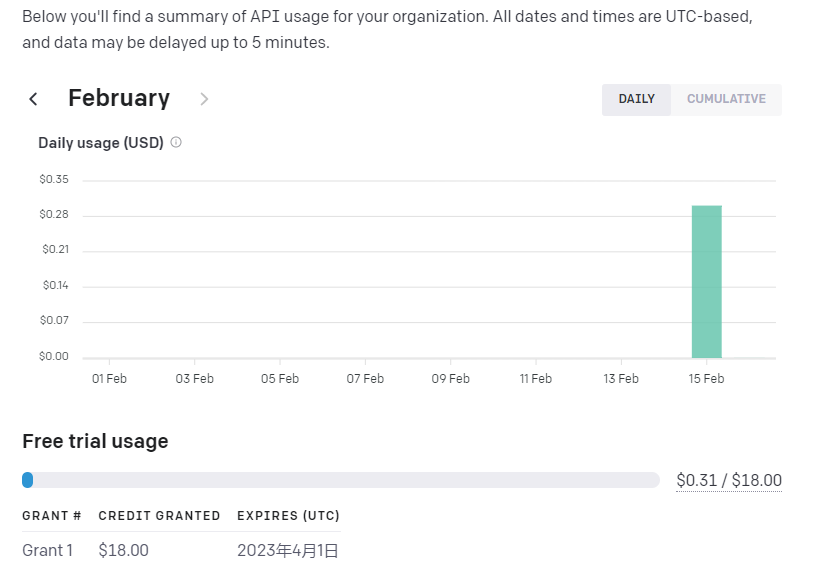Click the green usage bar for 15 Feb

[706, 281]
